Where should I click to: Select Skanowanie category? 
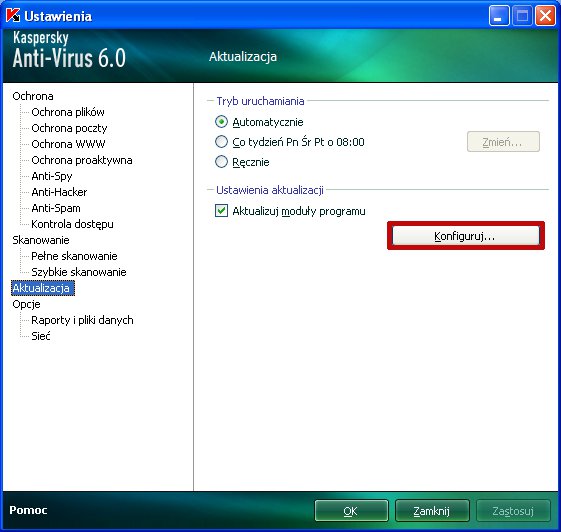(41, 240)
